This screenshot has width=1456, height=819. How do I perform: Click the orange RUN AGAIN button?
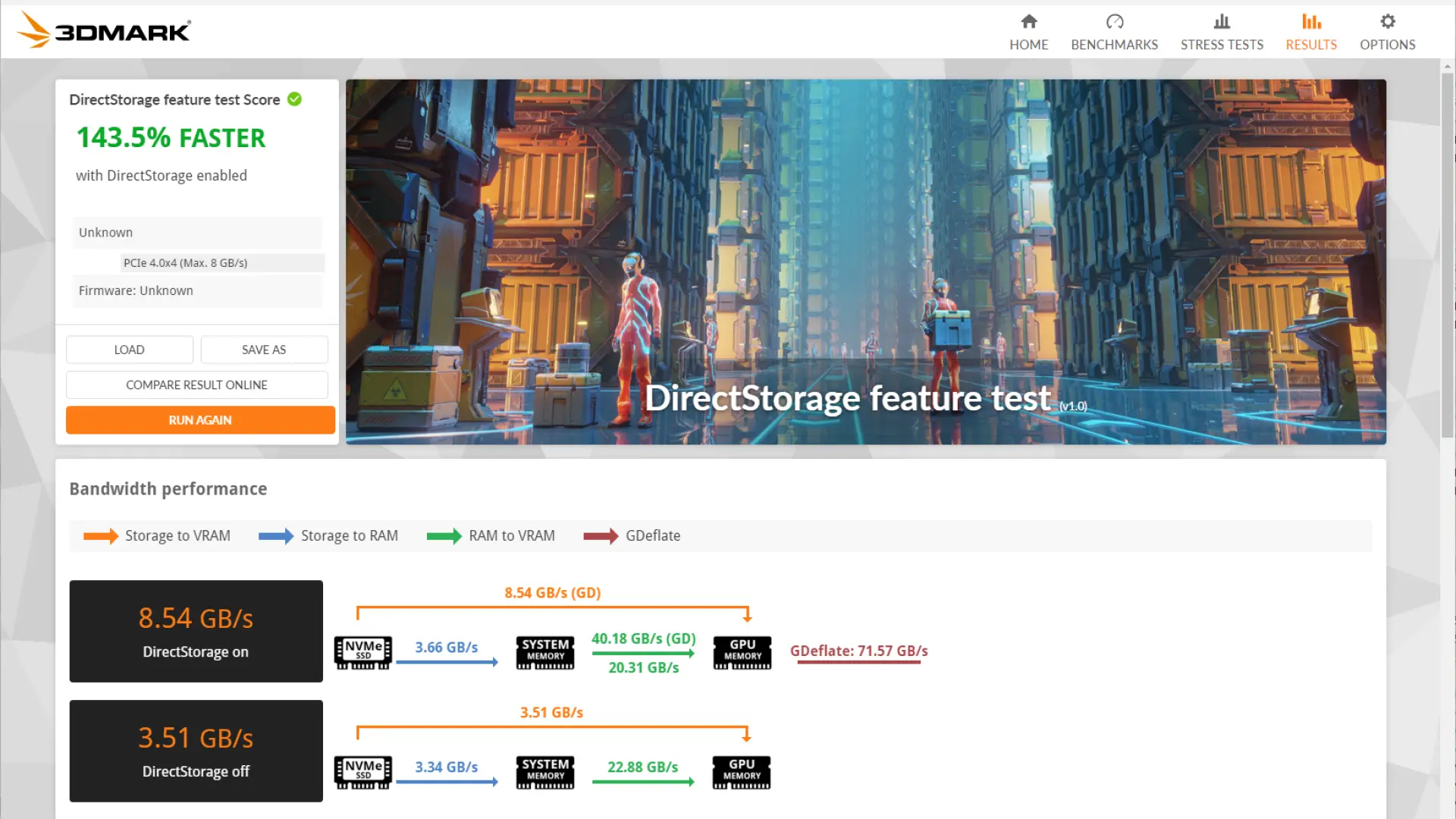pos(200,420)
